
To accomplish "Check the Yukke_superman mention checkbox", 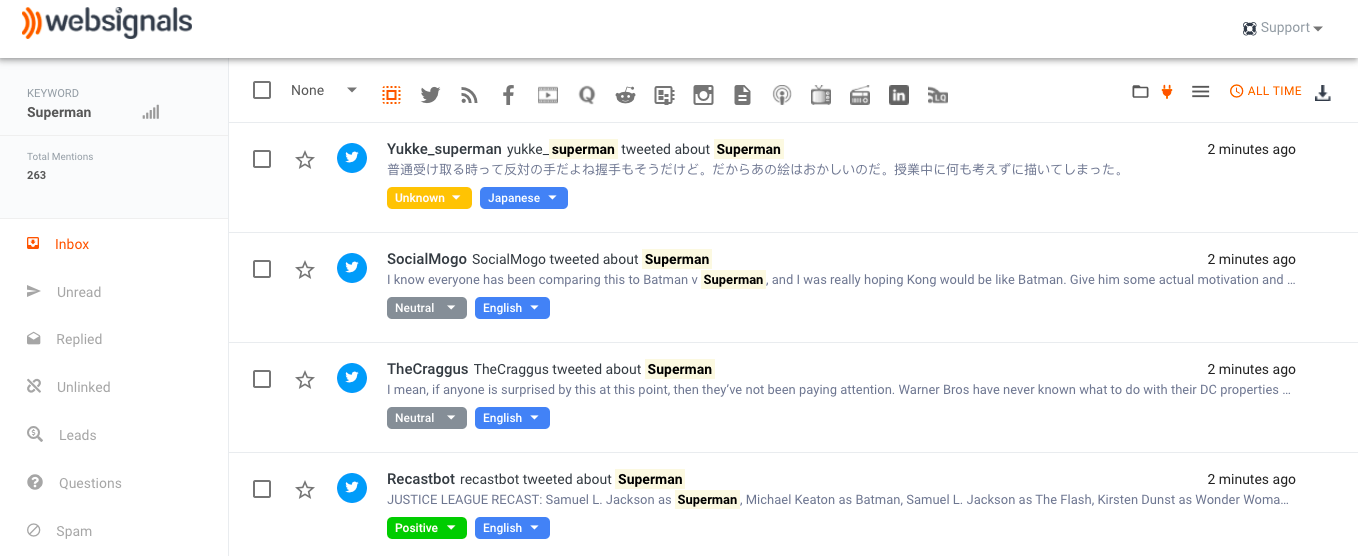I will (x=262, y=159).
